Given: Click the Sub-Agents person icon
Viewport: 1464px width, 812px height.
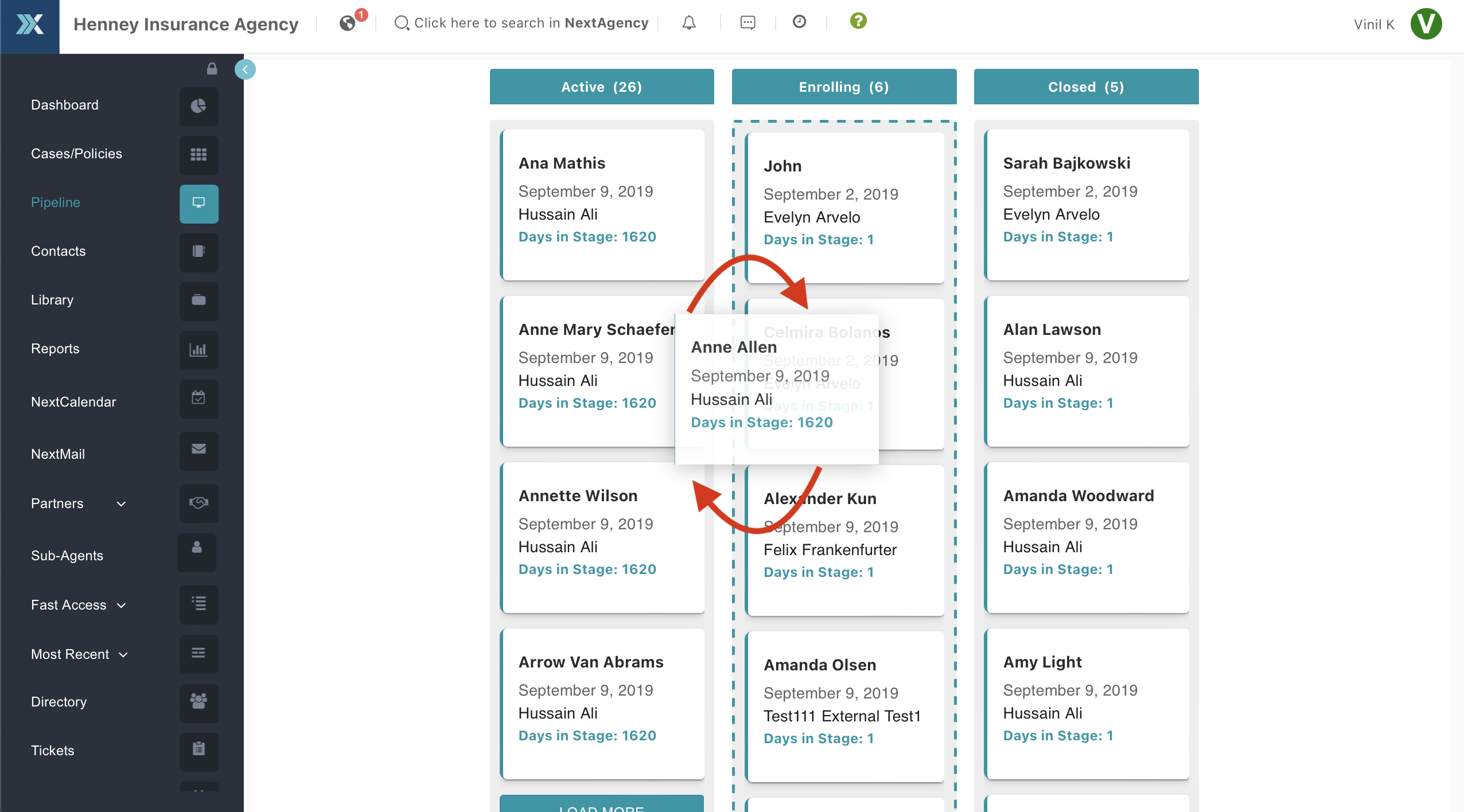Looking at the screenshot, I should [x=197, y=552].
